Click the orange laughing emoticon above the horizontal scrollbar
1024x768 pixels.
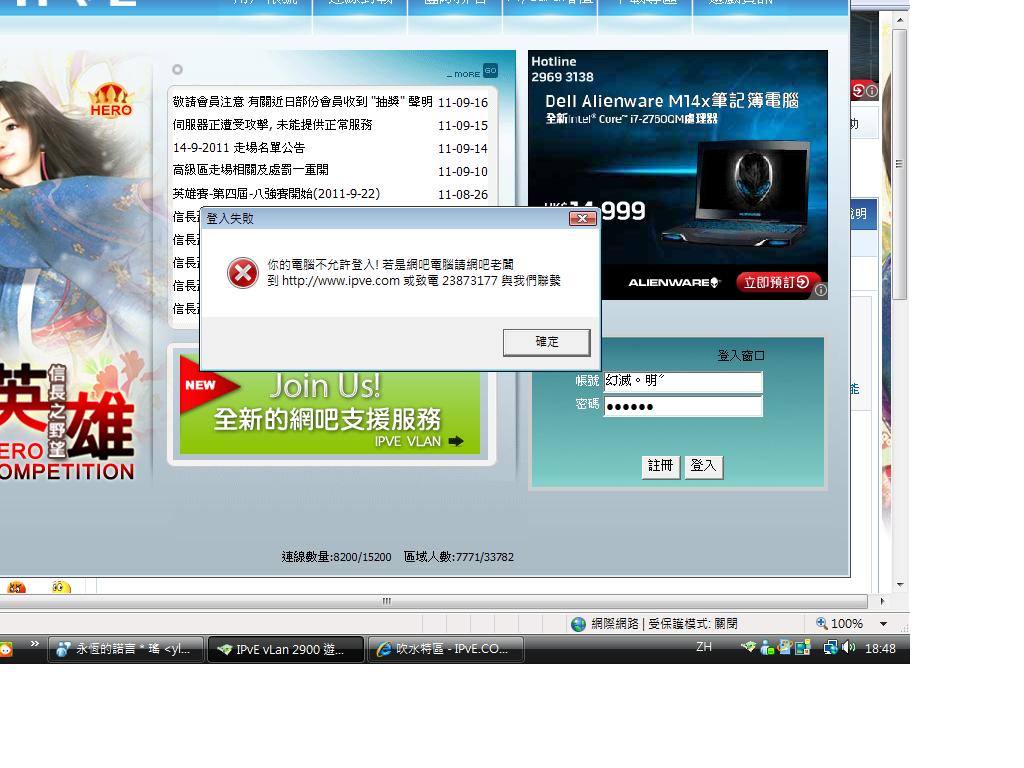[x=16, y=587]
